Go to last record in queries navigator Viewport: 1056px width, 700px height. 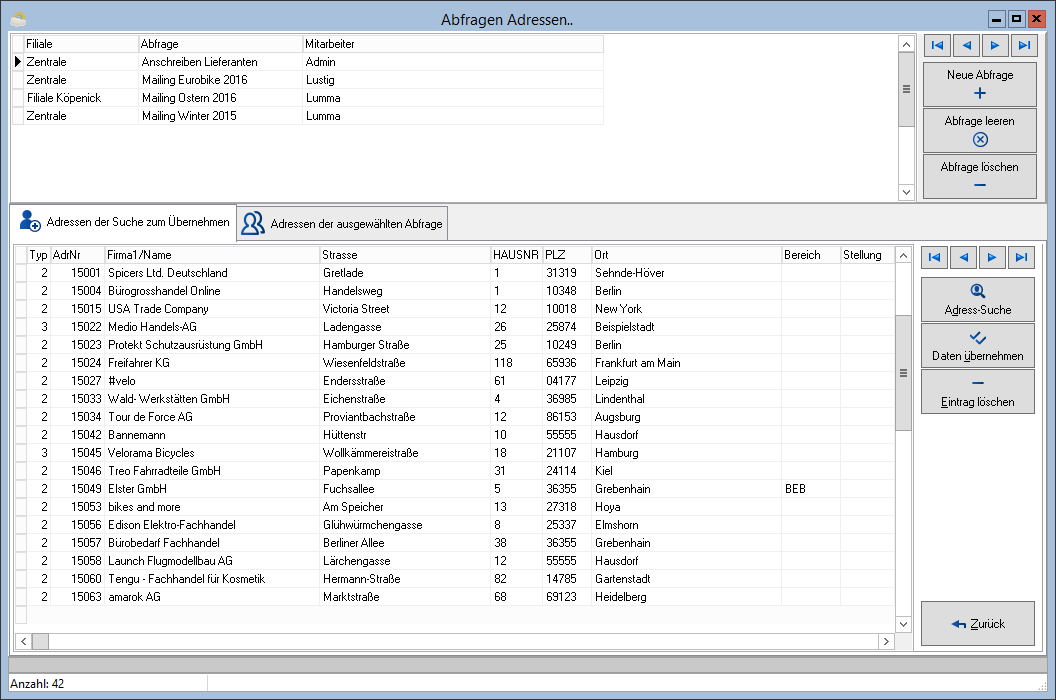click(1024, 45)
